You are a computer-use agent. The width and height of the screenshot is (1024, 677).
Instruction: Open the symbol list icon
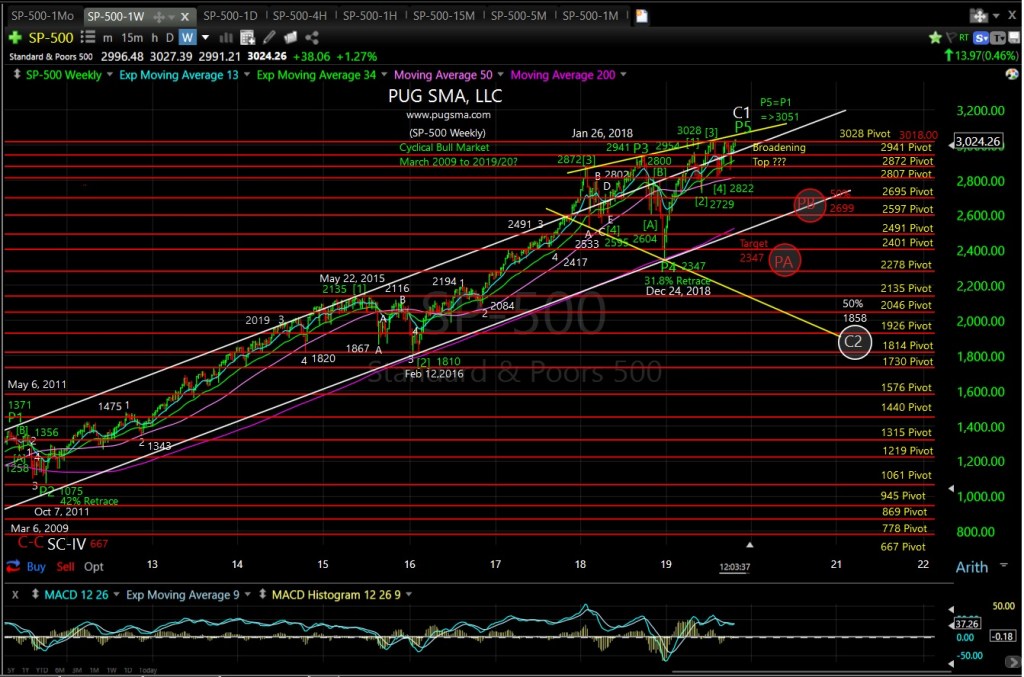(x=88, y=38)
